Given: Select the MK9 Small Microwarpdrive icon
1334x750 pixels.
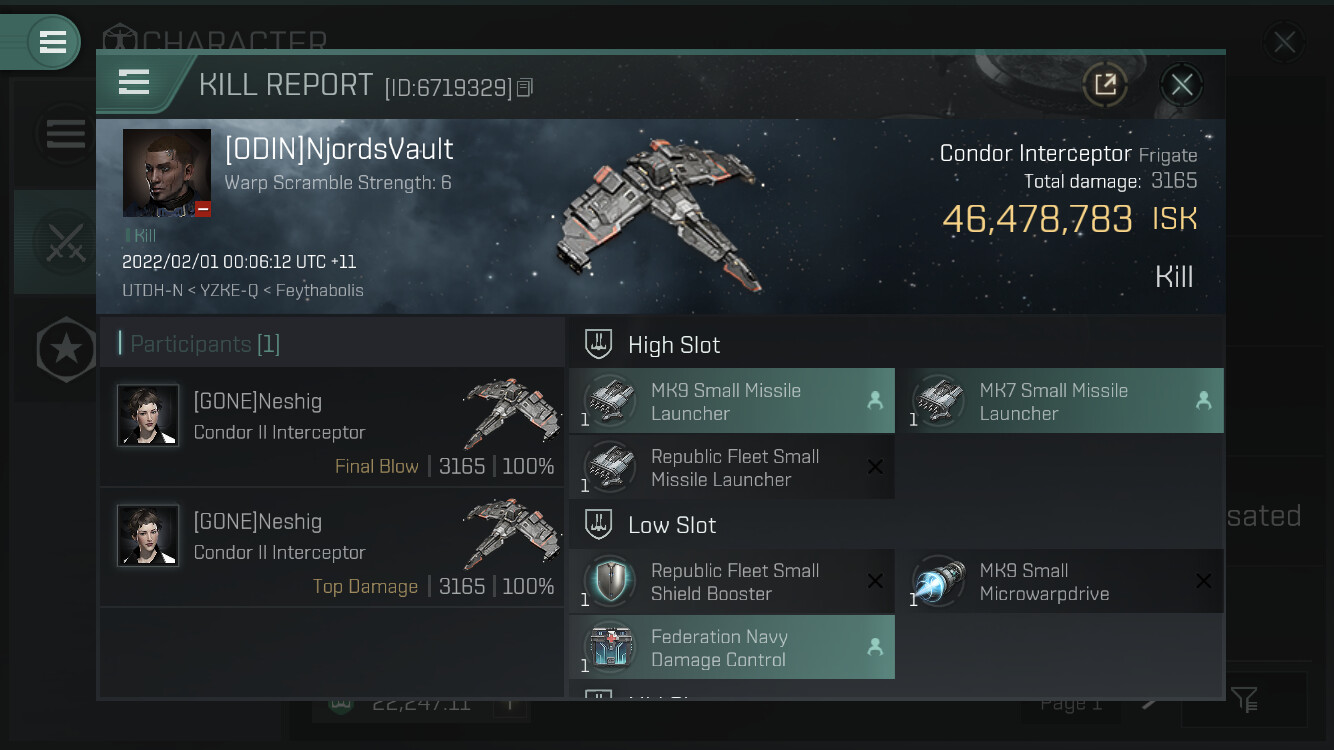Looking at the screenshot, I should click(939, 582).
